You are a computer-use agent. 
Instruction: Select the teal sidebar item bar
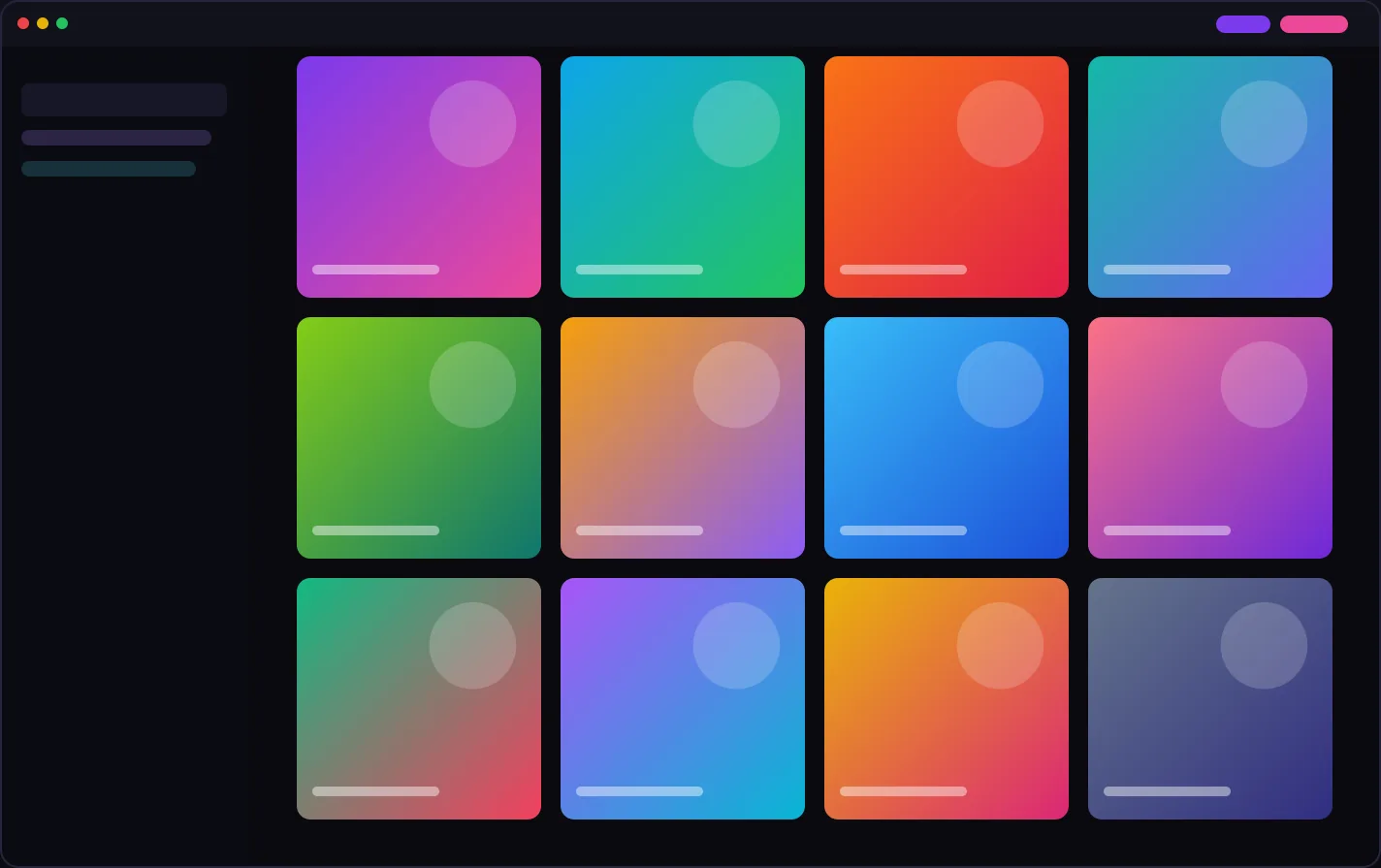(x=109, y=169)
